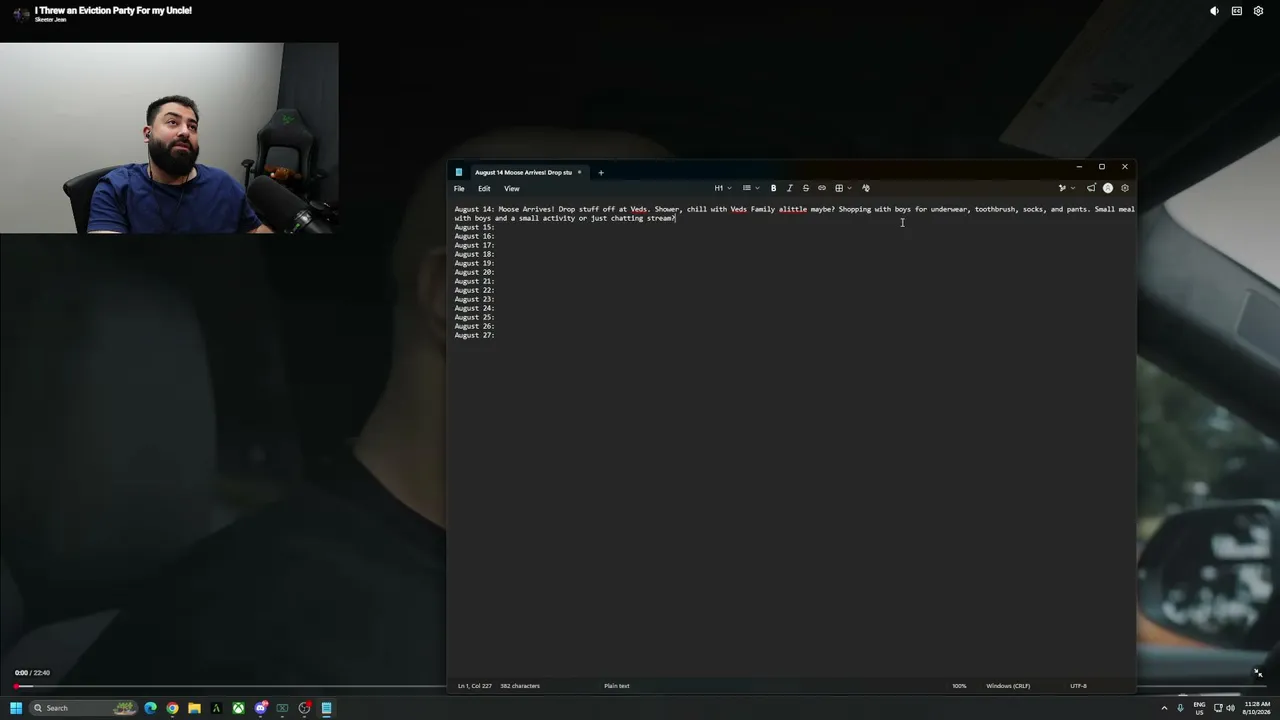The height and width of the screenshot is (720, 1280).
Task: Open the Copilot rewrite icon in Notepad
Action: (1062, 188)
